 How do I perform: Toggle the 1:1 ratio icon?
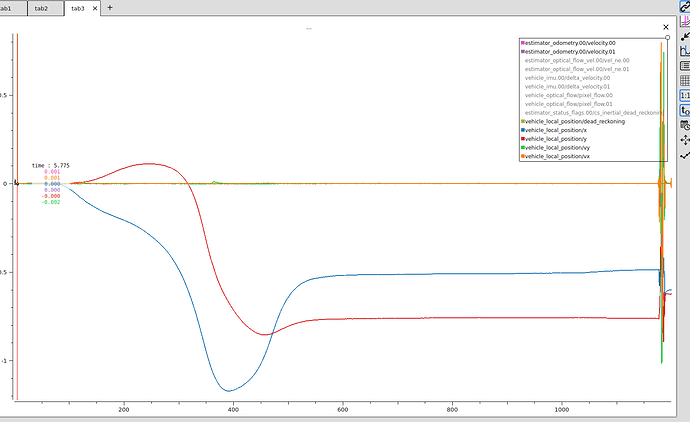685,96
